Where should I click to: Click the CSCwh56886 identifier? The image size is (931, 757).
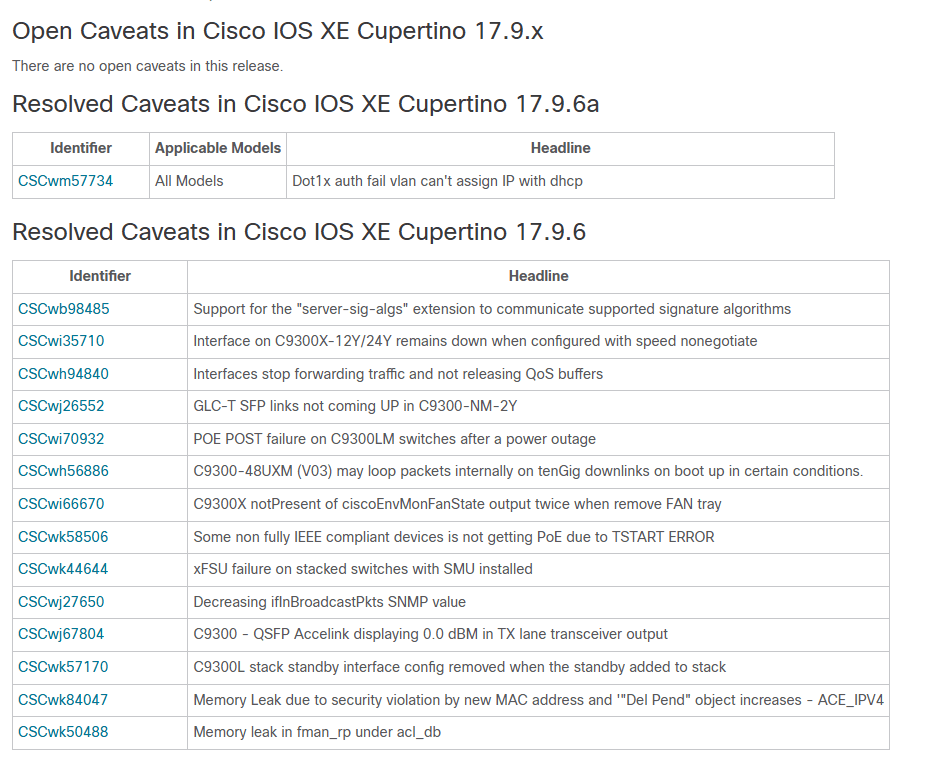point(63,471)
